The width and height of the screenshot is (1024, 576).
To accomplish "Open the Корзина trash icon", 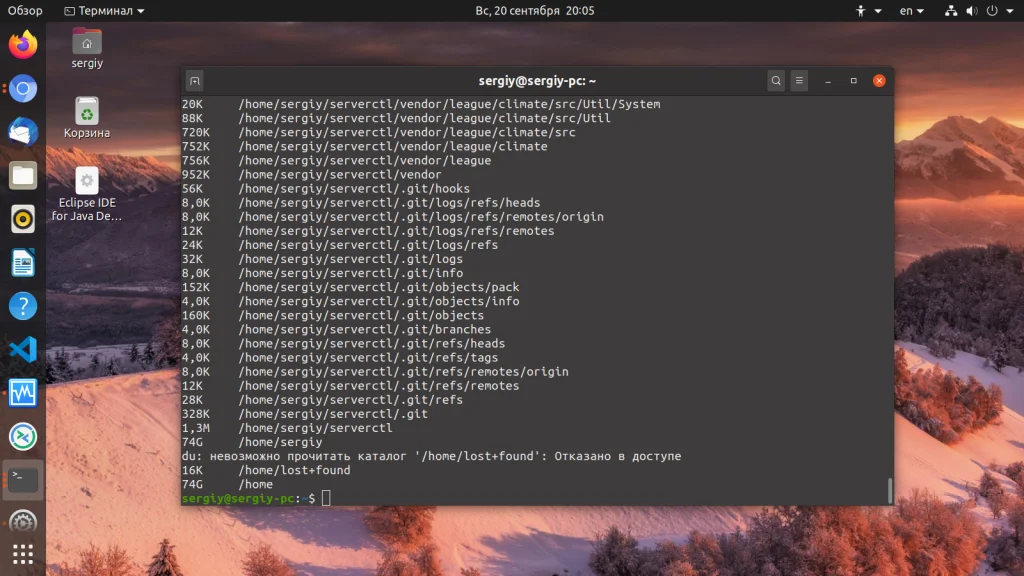I will coord(87,118).
